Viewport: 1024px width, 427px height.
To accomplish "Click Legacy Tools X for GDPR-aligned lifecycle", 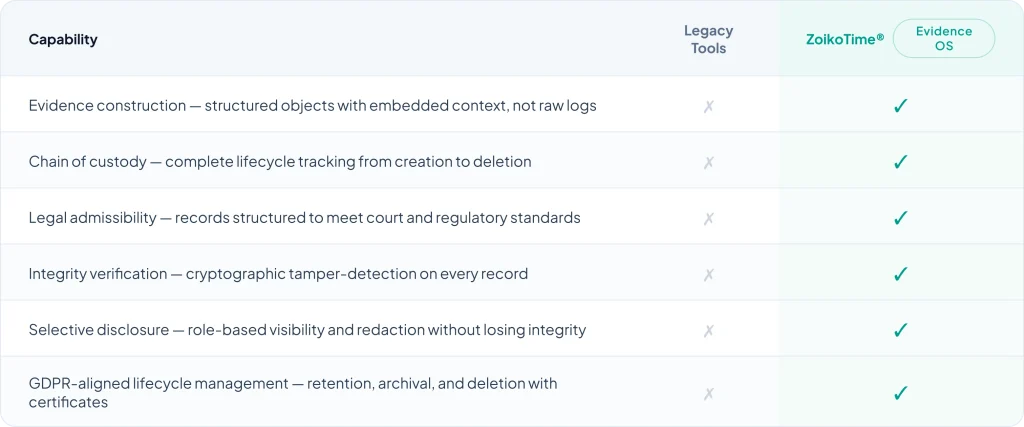I will pyautogui.click(x=708, y=393).
